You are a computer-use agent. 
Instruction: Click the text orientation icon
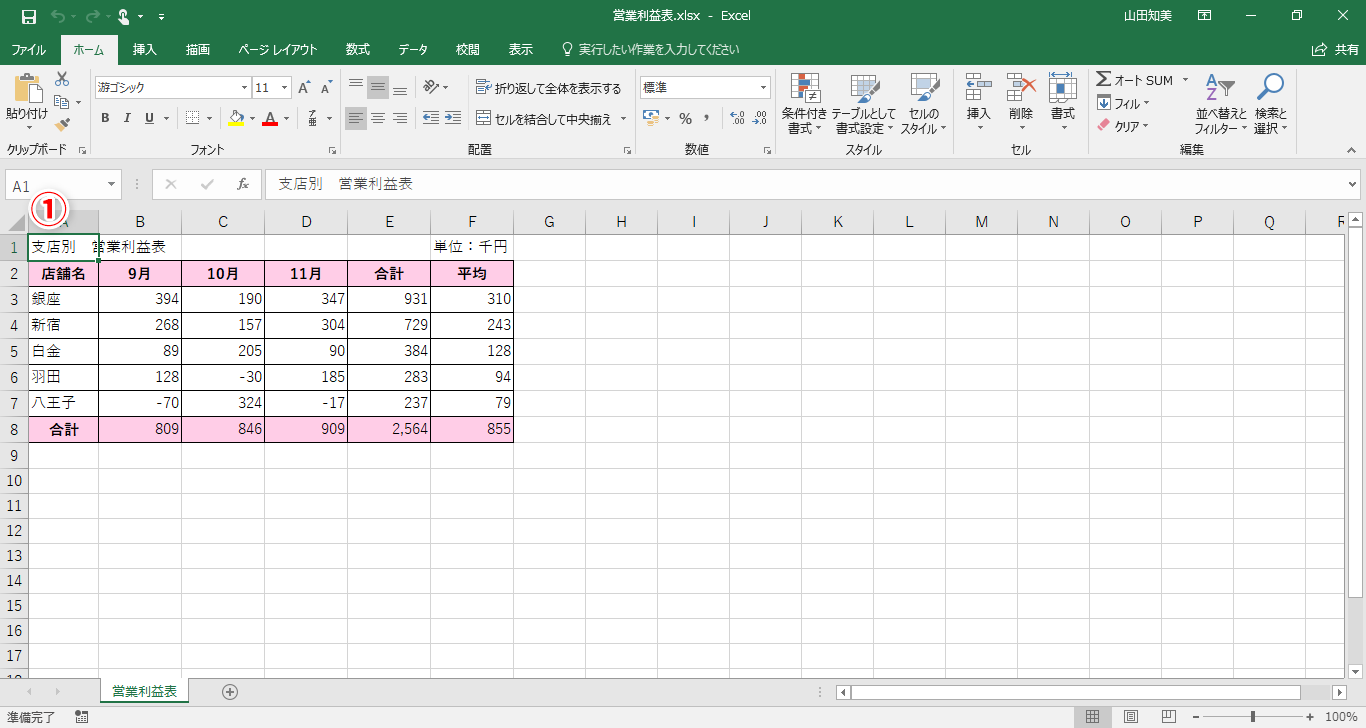[x=430, y=88]
